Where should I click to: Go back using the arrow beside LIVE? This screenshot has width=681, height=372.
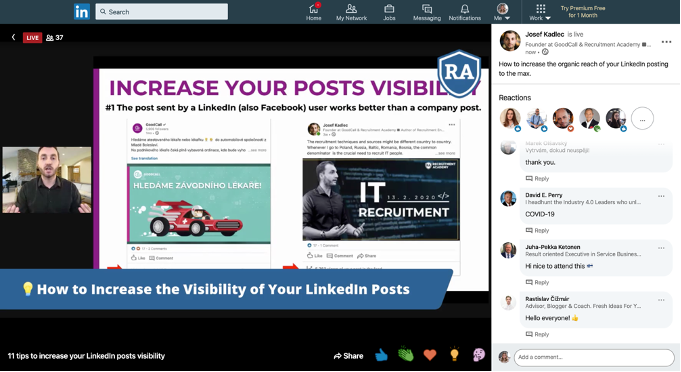[13, 37]
